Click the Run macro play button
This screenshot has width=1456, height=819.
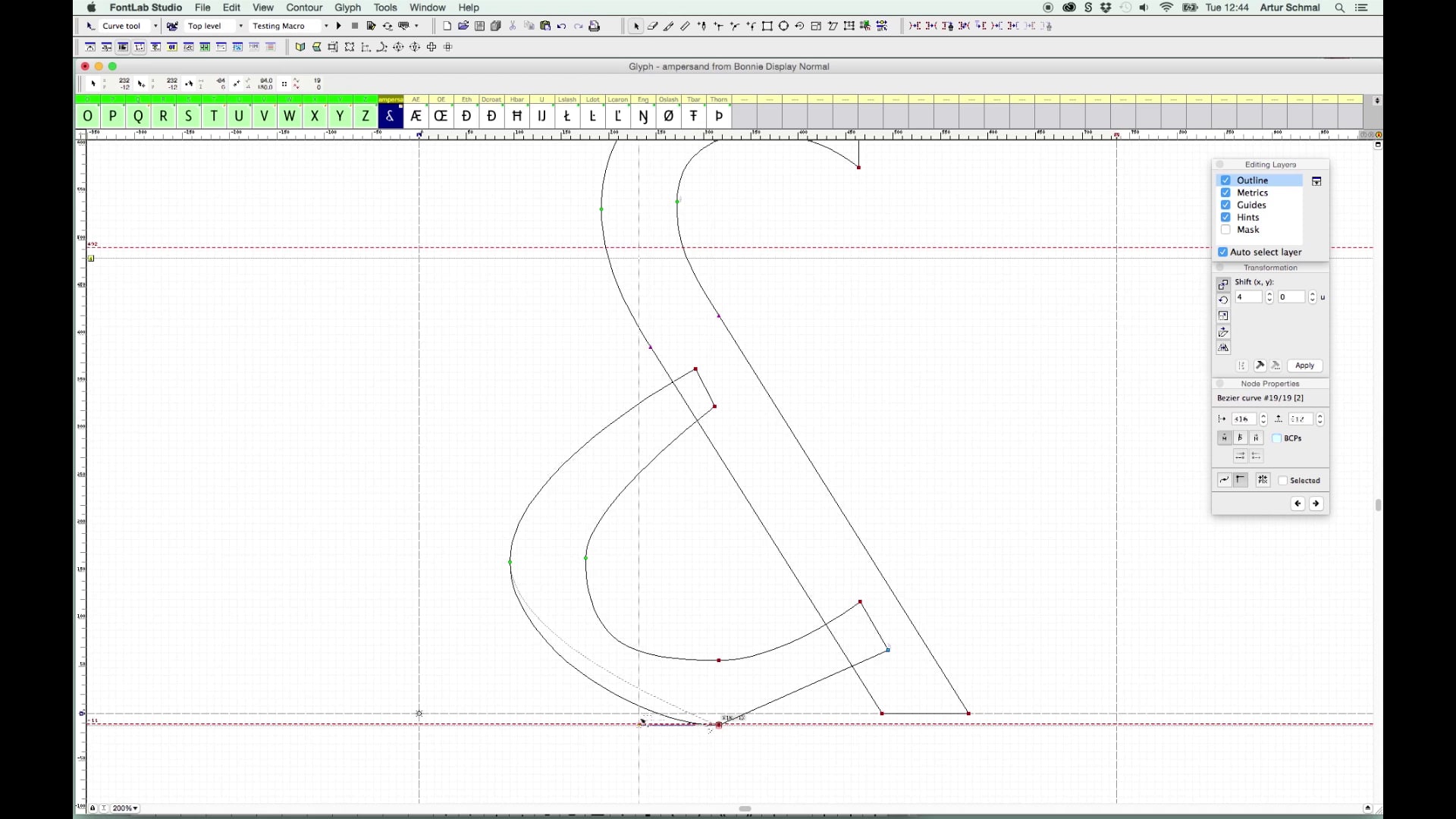click(x=338, y=26)
